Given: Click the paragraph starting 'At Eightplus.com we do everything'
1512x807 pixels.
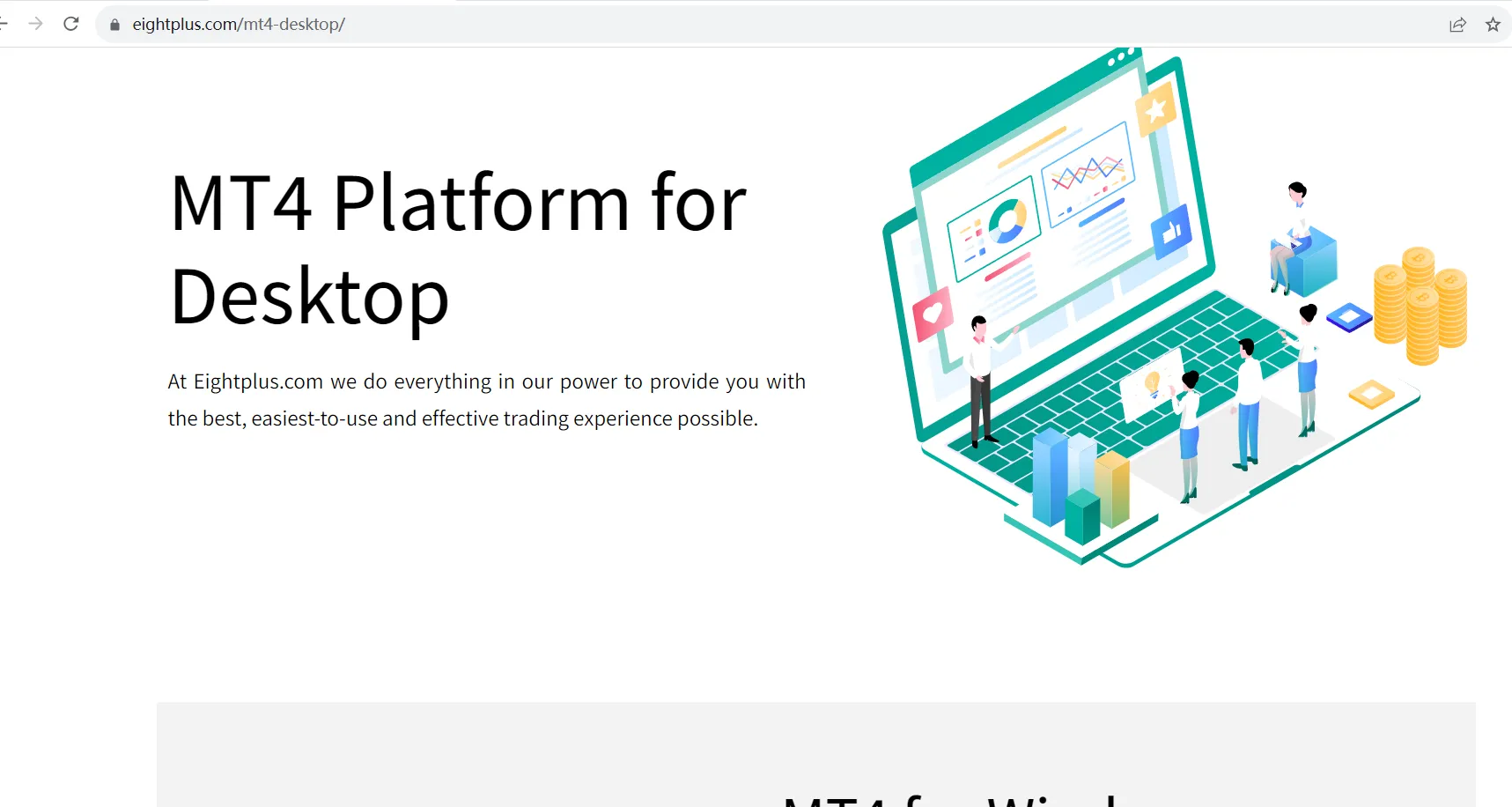Looking at the screenshot, I should [487, 400].
